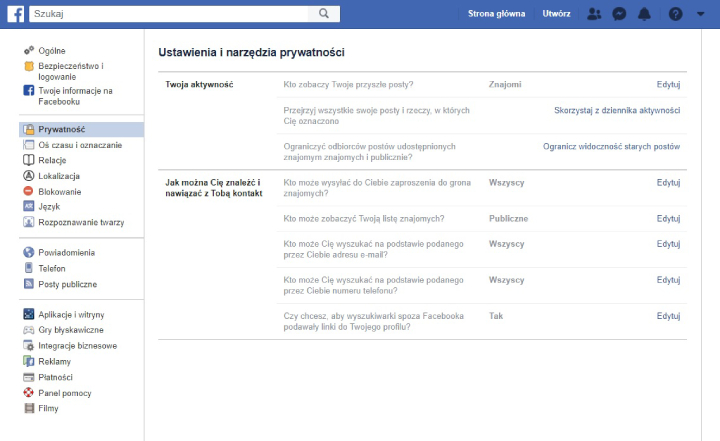720x441 pixels.
Task: Edit who can see friends list
Action: [668, 219]
